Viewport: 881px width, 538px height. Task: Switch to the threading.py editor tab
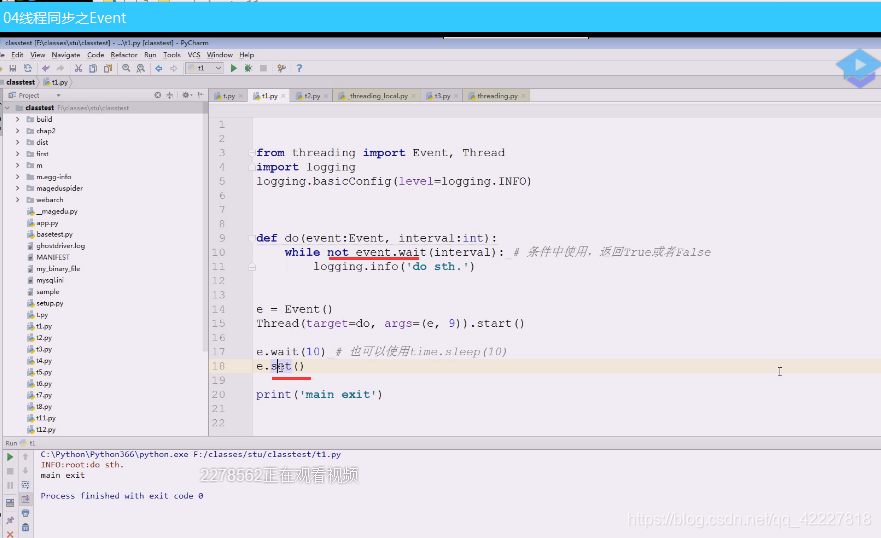tap(497, 96)
